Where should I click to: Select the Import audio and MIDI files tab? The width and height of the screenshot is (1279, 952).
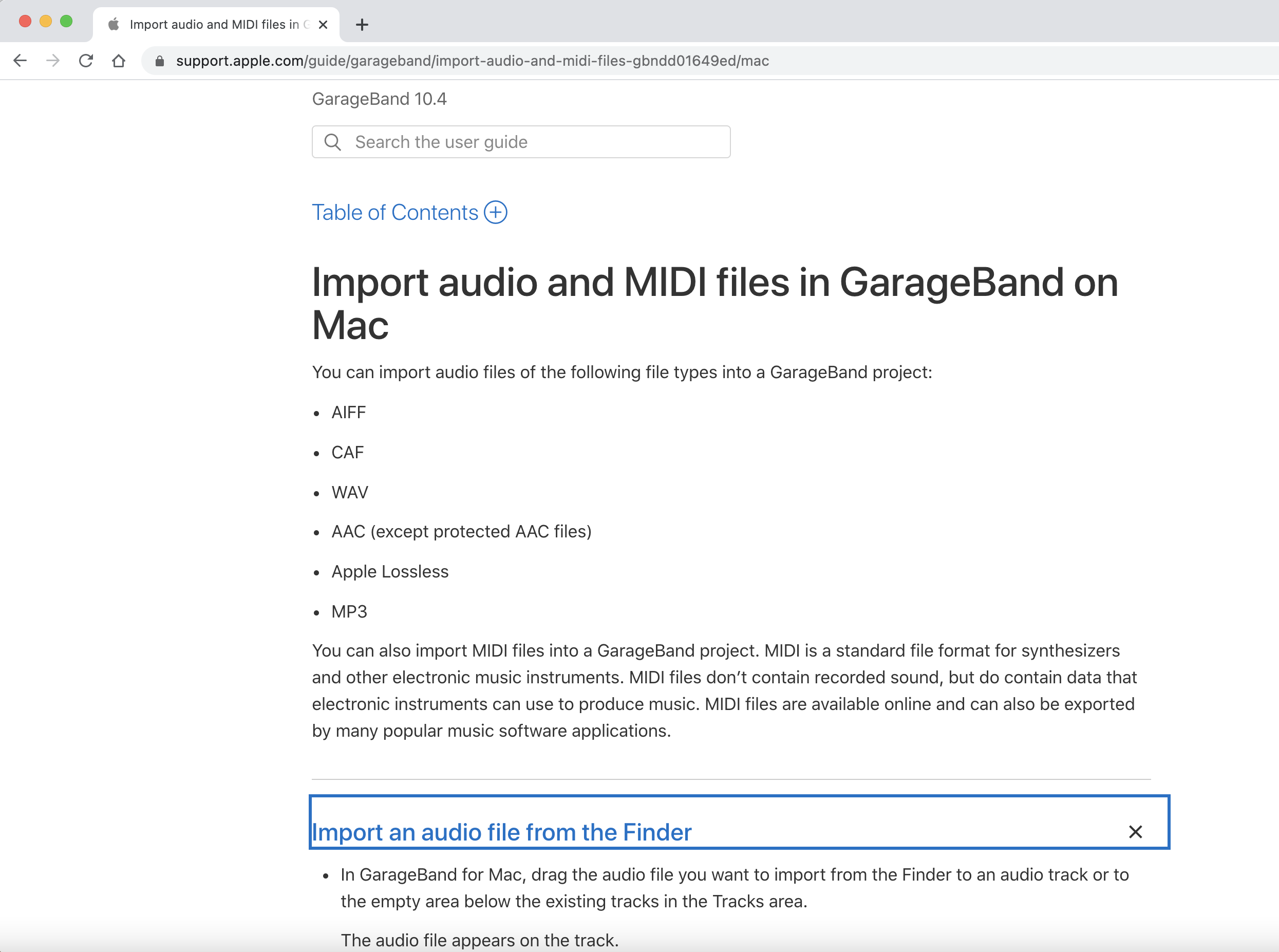click(214, 25)
